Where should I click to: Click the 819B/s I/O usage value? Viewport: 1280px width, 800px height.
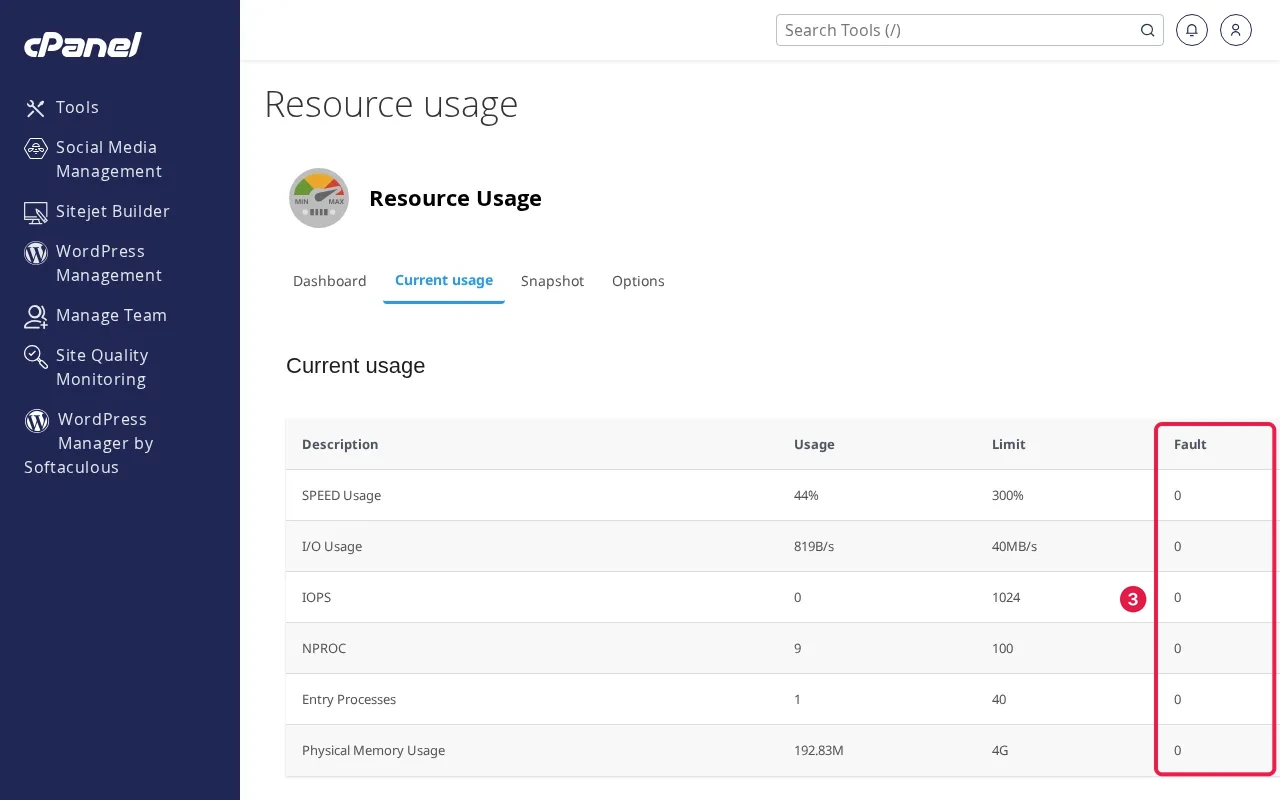coord(815,546)
